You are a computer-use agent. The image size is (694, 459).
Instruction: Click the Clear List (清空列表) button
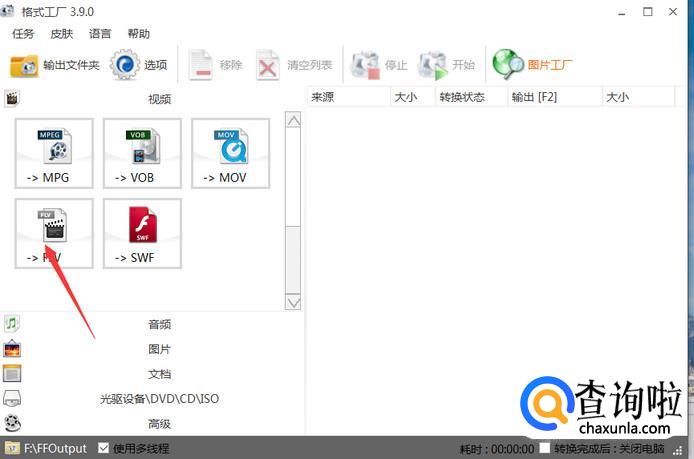pos(294,66)
